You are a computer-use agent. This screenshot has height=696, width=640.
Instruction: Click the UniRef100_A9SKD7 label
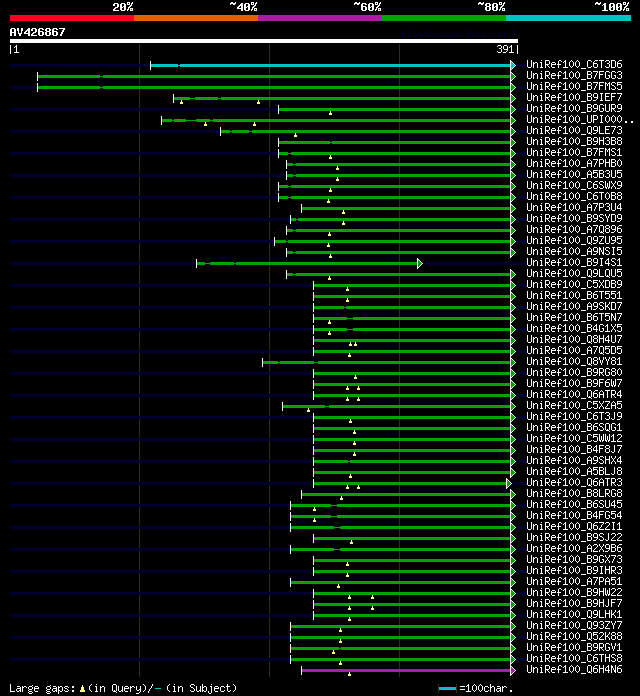(574, 306)
